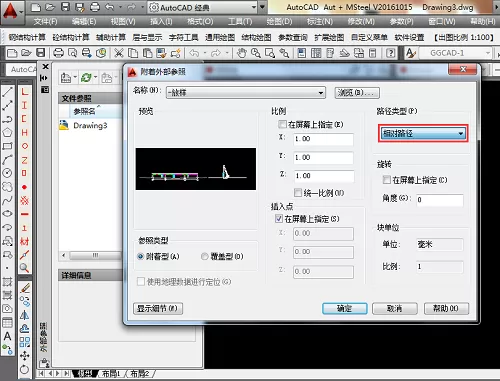Viewport: 500px width, 381px height.
Task: Select the 附着型(A) radio button
Action: (x=140, y=256)
